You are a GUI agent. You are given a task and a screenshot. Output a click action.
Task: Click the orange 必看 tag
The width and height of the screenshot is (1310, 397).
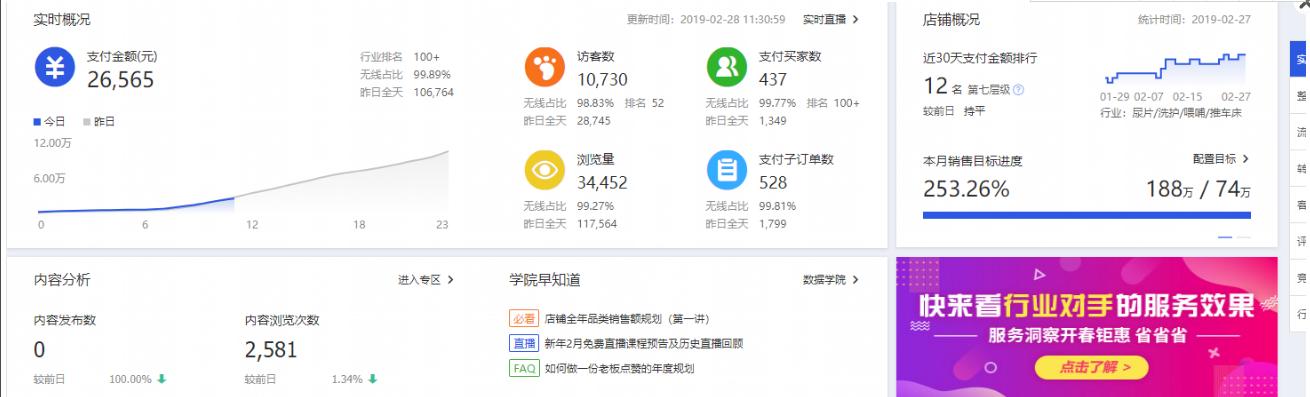[x=523, y=318]
